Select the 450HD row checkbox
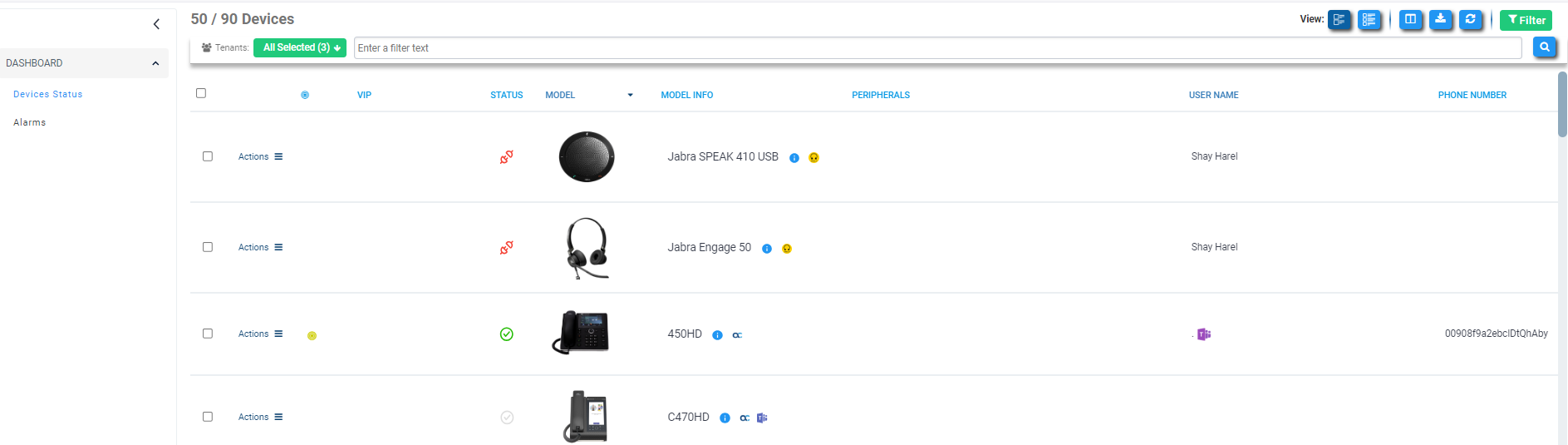 [208, 334]
